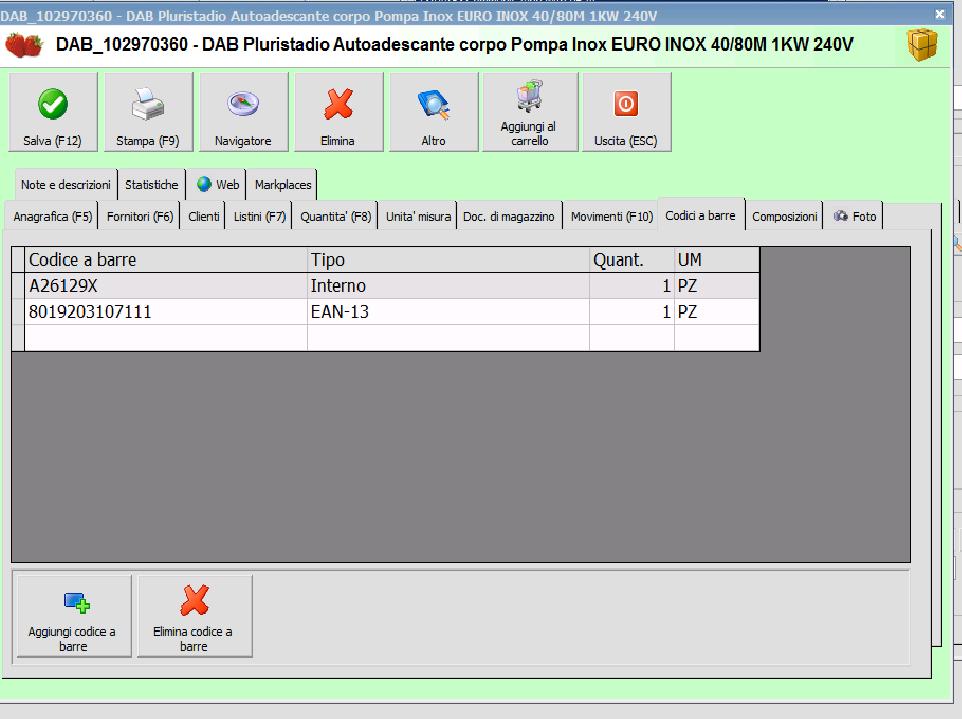The image size is (962, 719).
Task: Open the Unita' misura tab
Action: [x=418, y=217]
